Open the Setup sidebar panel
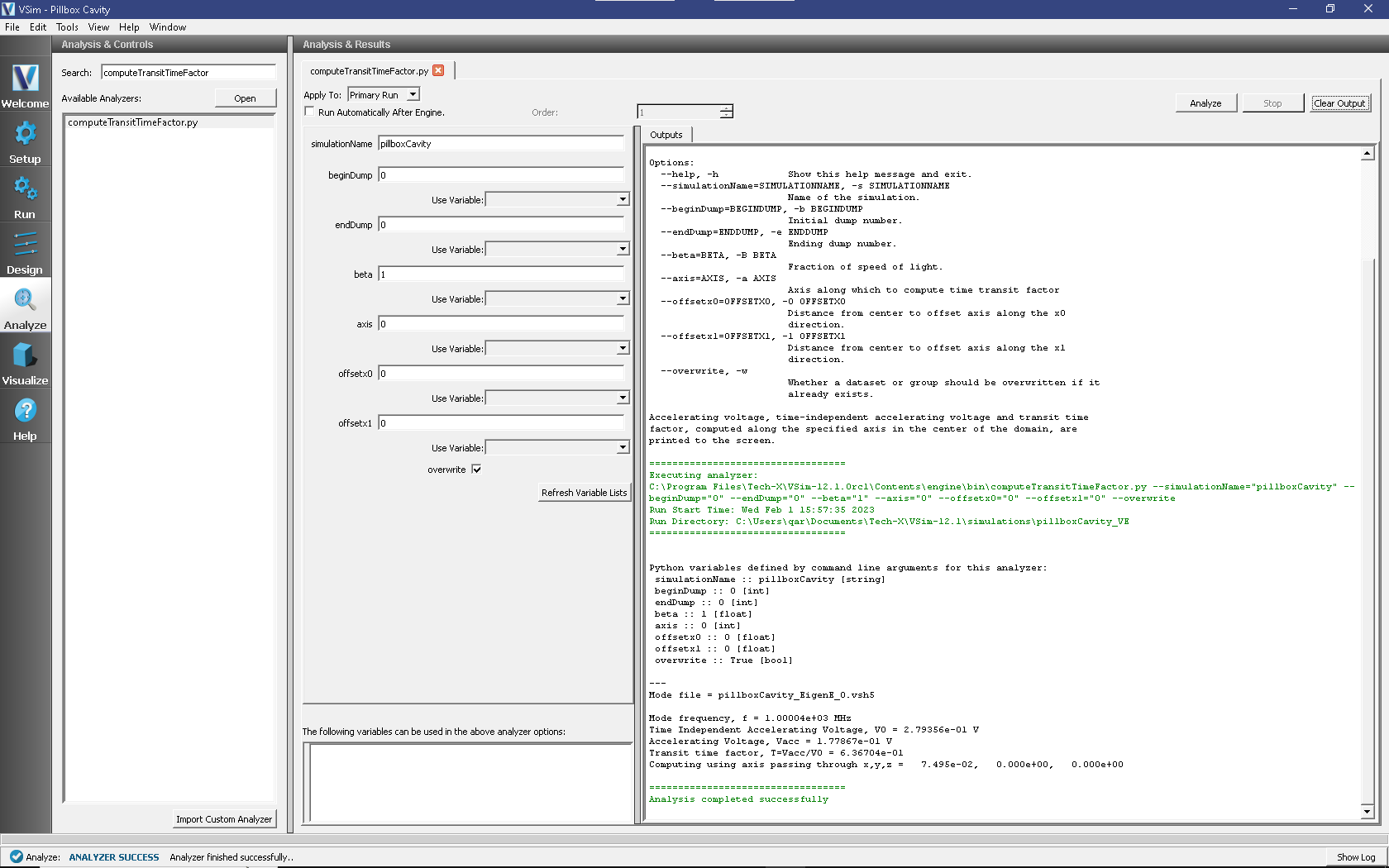Screen dimensions: 1389x868 [25, 141]
